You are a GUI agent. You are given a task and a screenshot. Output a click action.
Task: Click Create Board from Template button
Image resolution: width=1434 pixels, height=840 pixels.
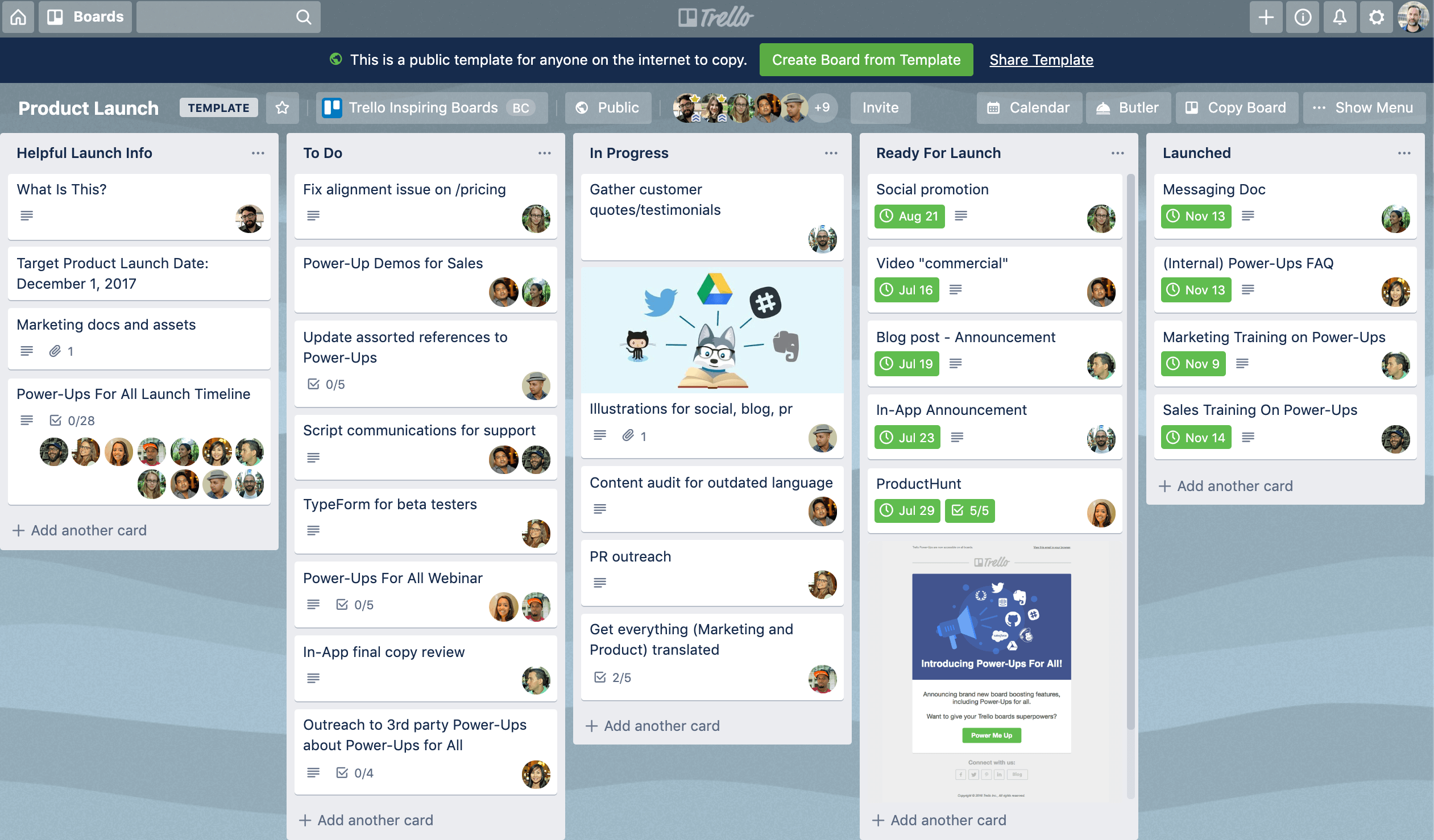coord(866,60)
